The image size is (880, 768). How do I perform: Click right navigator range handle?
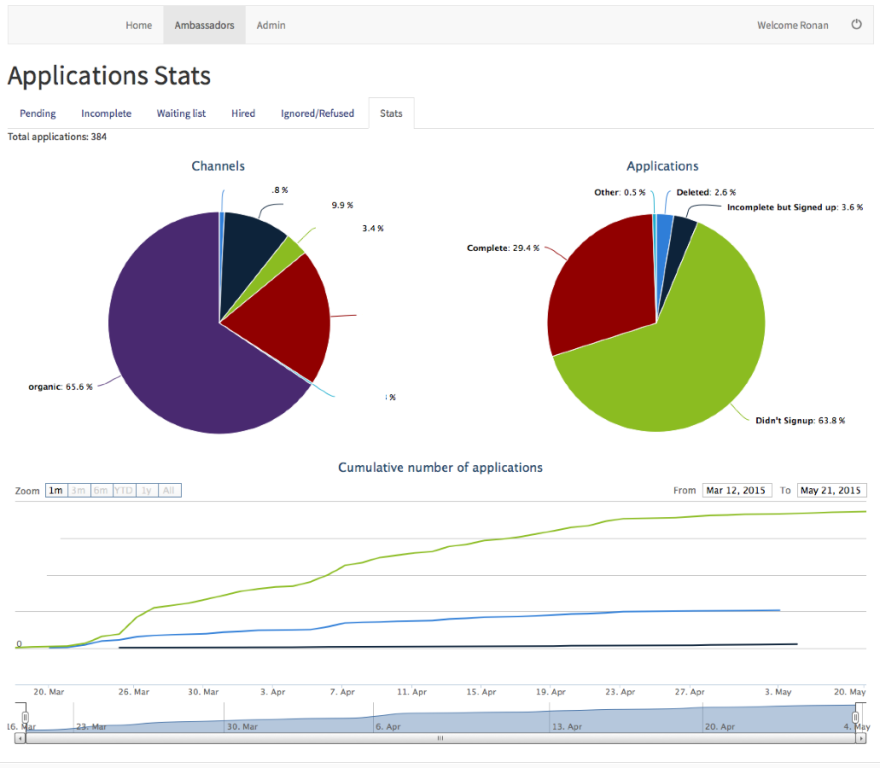coord(855,717)
